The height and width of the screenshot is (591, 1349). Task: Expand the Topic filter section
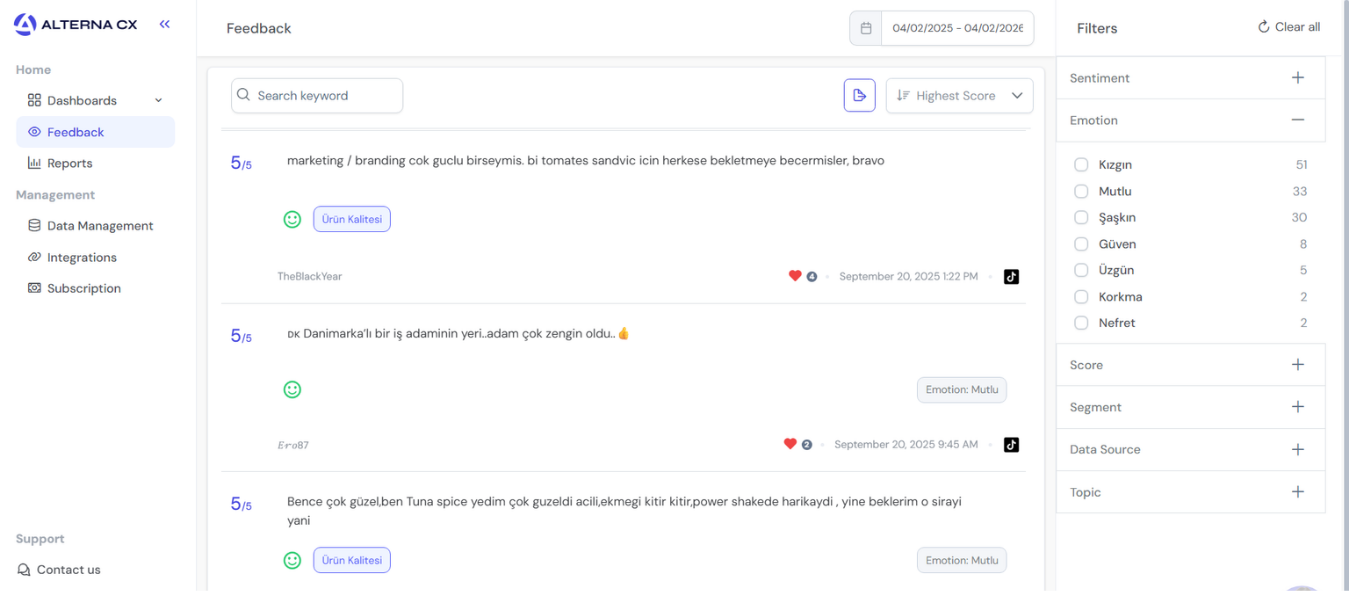[x=1298, y=492]
